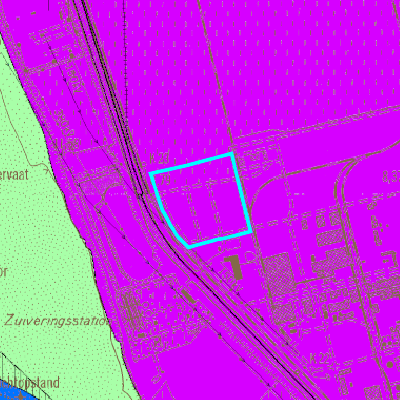Screen dimensions: 400x400
Task: Click the partial "ervaat" label on the green zone
Action: point(14,175)
